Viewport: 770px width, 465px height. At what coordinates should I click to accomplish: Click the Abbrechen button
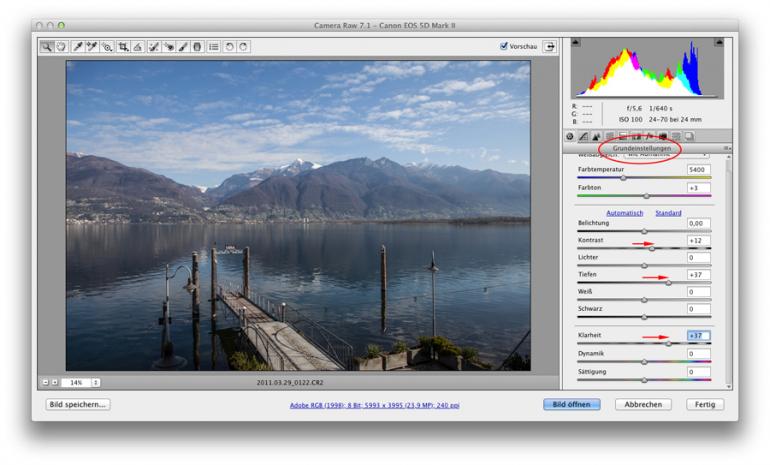point(643,405)
